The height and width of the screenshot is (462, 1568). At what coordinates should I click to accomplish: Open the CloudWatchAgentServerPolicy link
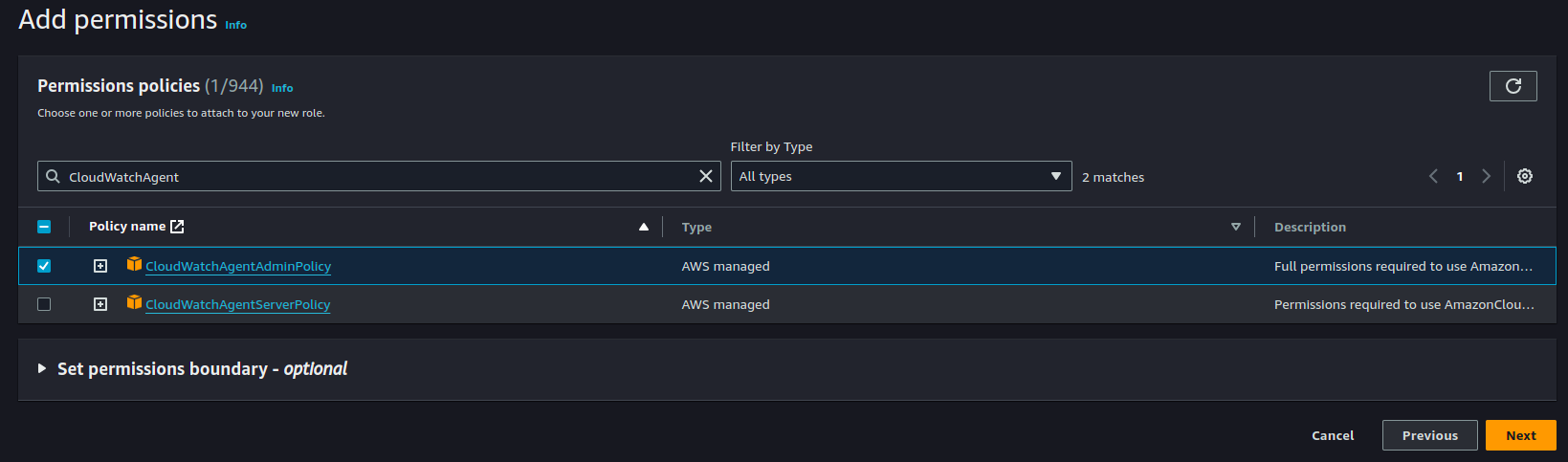(x=238, y=304)
